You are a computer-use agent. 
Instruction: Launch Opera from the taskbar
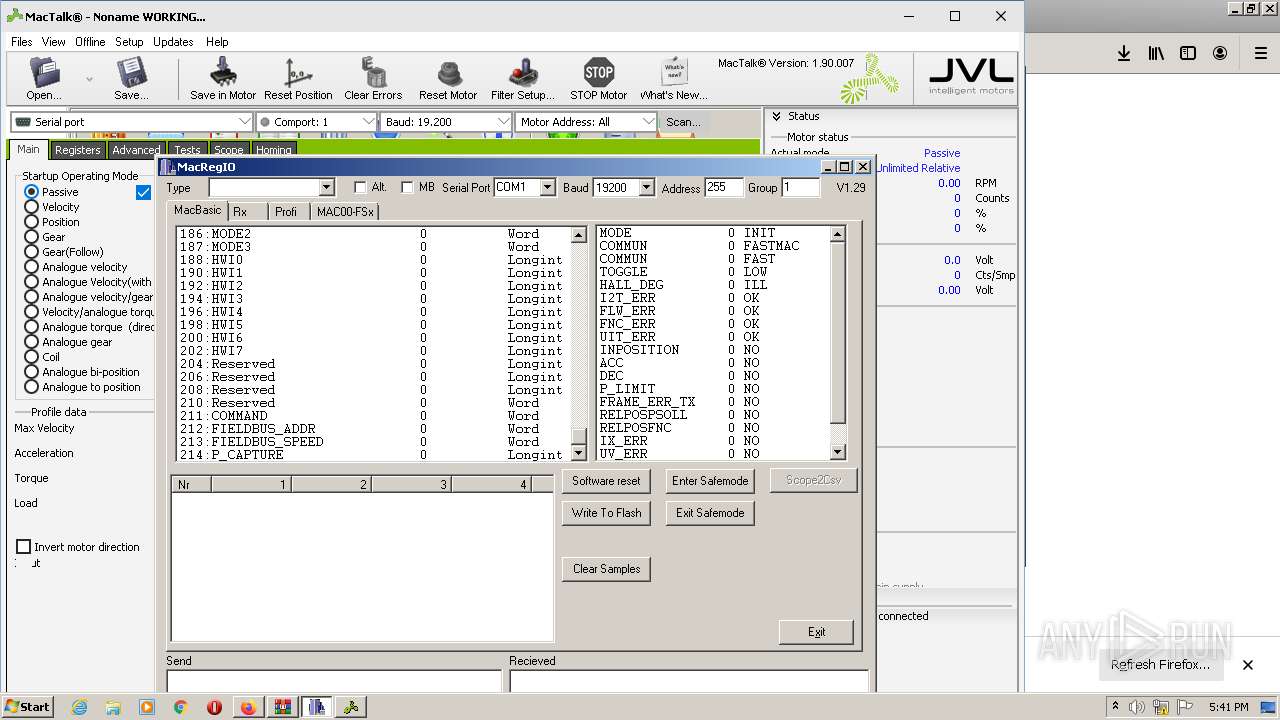pyautogui.click(x=214, y=707)
